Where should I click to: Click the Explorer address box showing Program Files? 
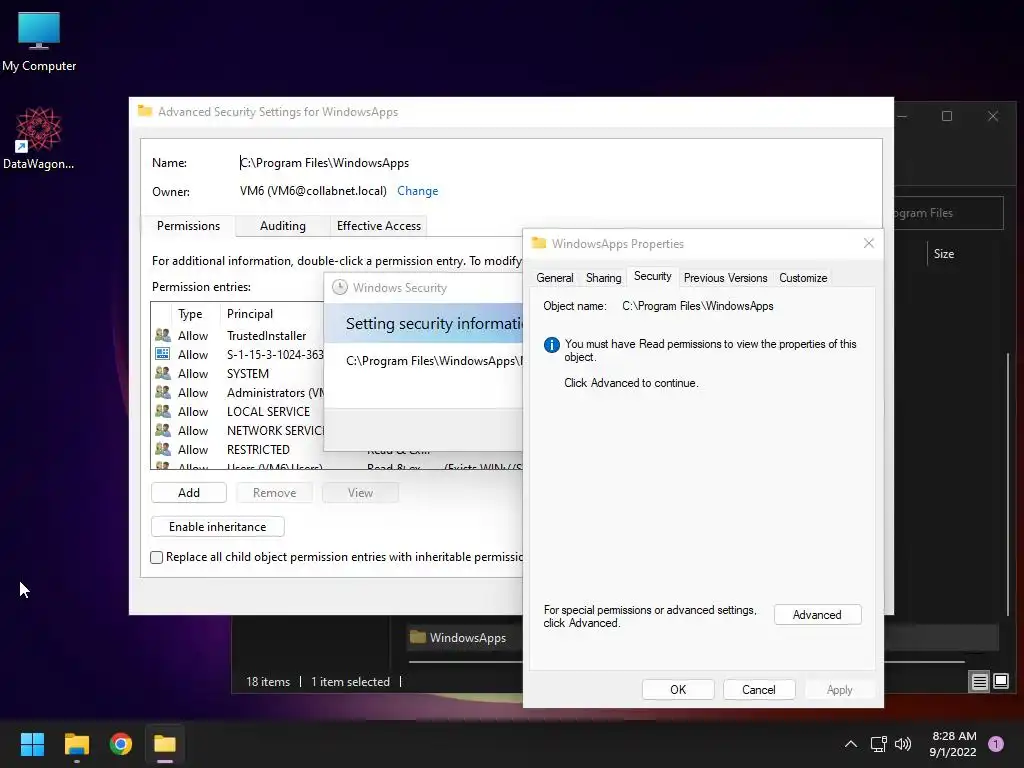click(x=948, y=213)
